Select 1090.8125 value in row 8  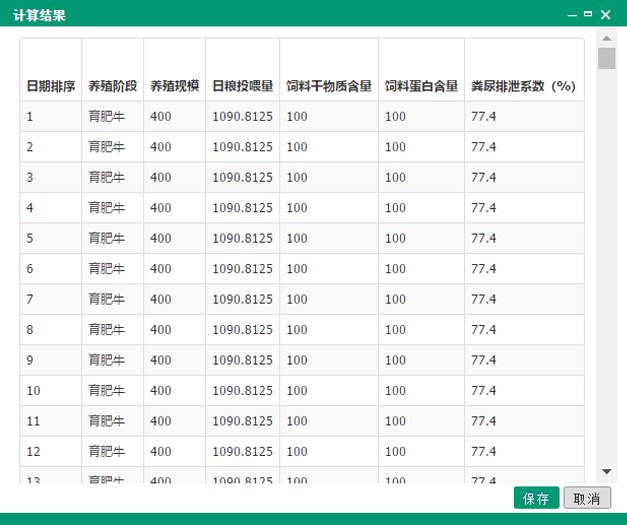[x=242, y=329]
